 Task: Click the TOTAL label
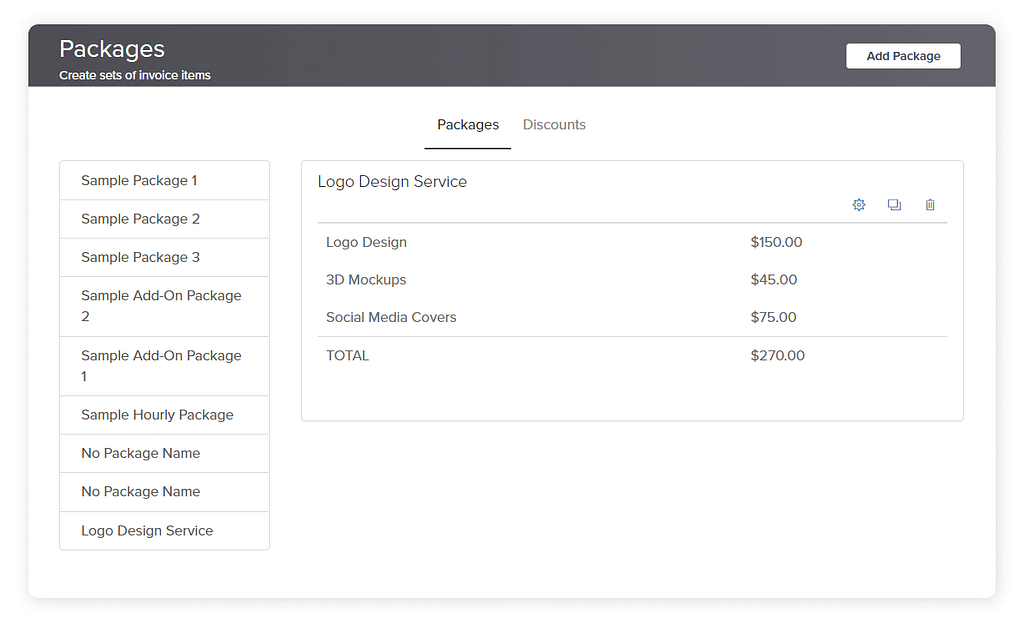[347, 356]
